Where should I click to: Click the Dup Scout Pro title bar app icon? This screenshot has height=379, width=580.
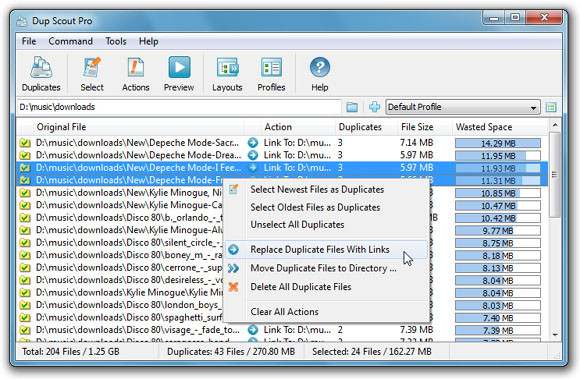21,21
